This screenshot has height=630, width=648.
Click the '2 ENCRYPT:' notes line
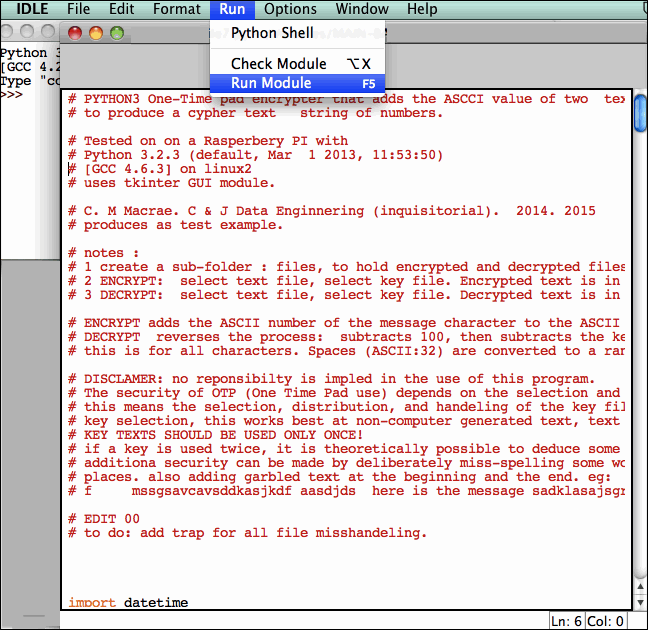click(x=346, y=281)
